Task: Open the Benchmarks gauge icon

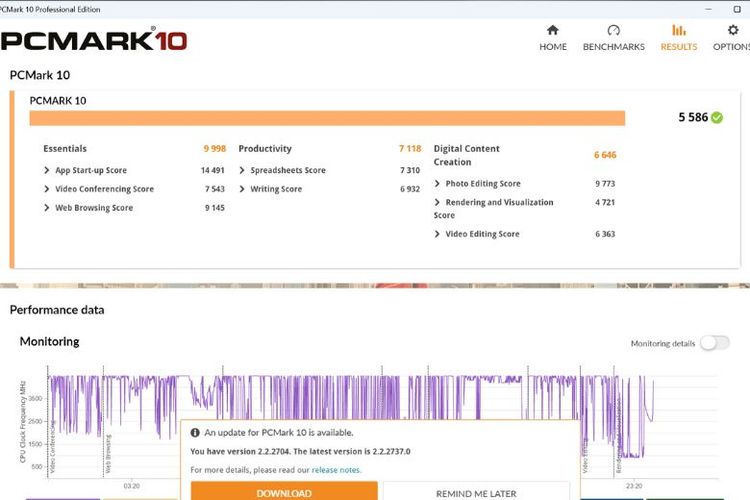Action: click(x=613, y=31)
